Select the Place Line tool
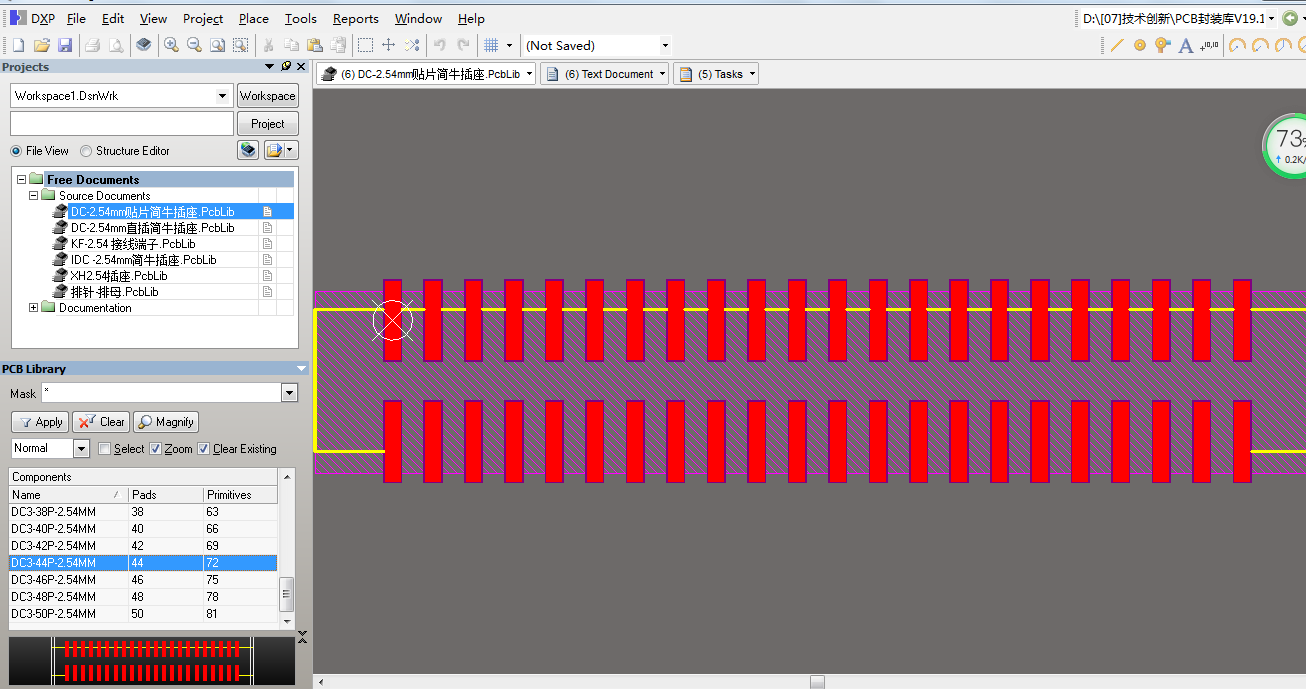Viewport: 1306px width, 689px height. 1117,45
